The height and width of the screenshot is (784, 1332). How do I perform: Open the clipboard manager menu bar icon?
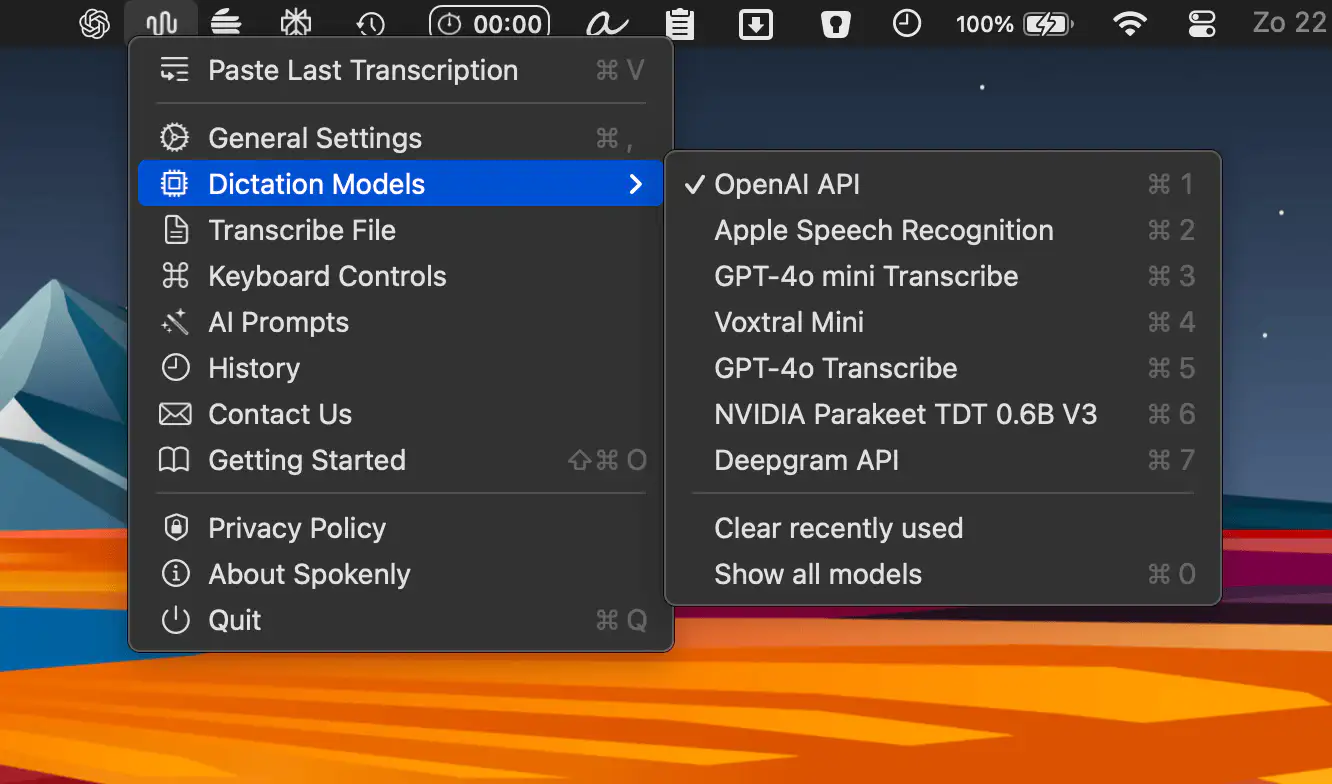[681, 23]
